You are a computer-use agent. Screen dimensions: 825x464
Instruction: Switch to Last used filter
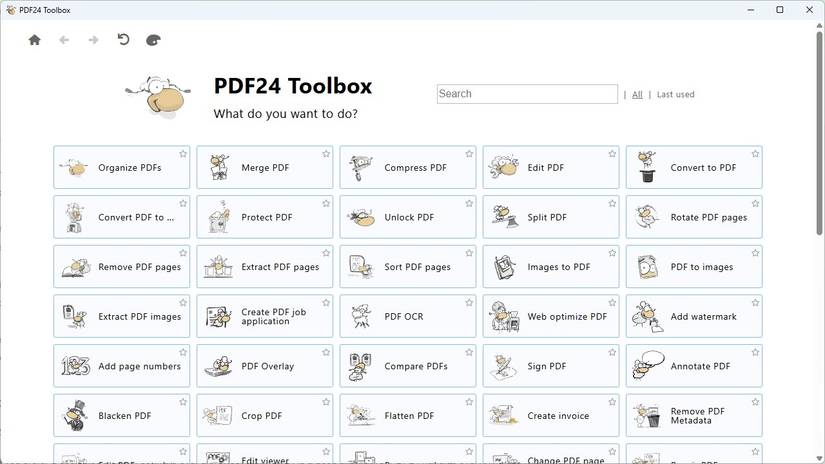click(x=676, y=95)
